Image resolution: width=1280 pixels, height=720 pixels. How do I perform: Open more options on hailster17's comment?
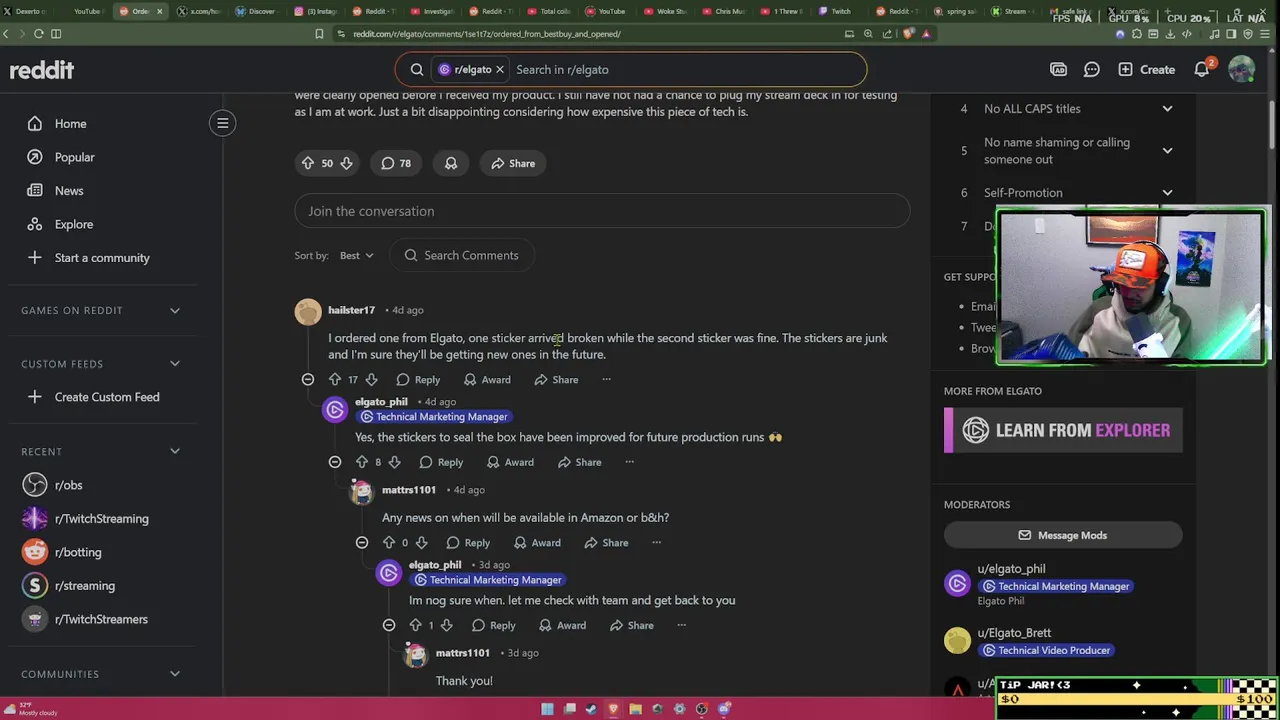click(606, 380)
